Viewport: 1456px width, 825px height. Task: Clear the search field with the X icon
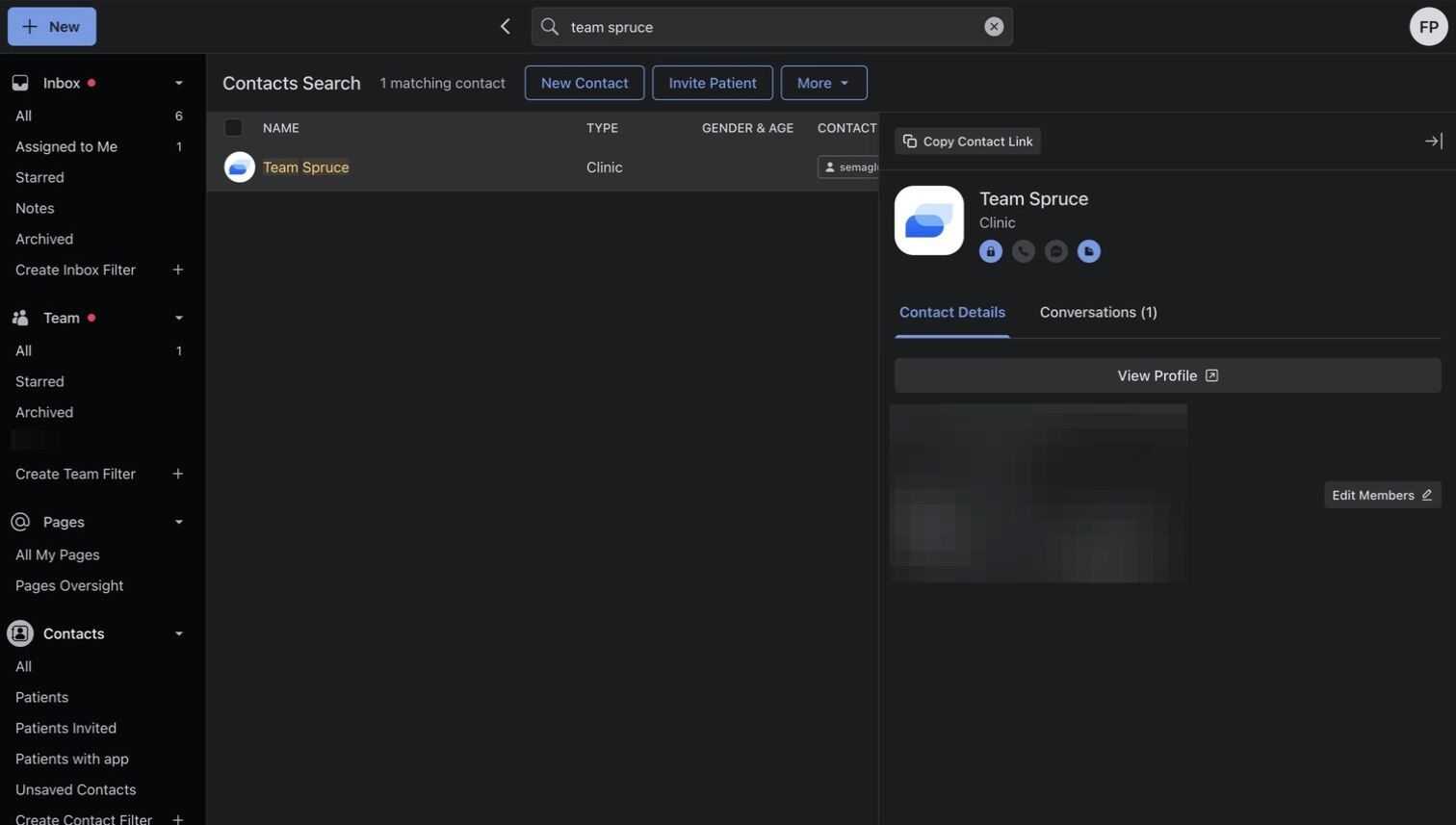point(994,27)
